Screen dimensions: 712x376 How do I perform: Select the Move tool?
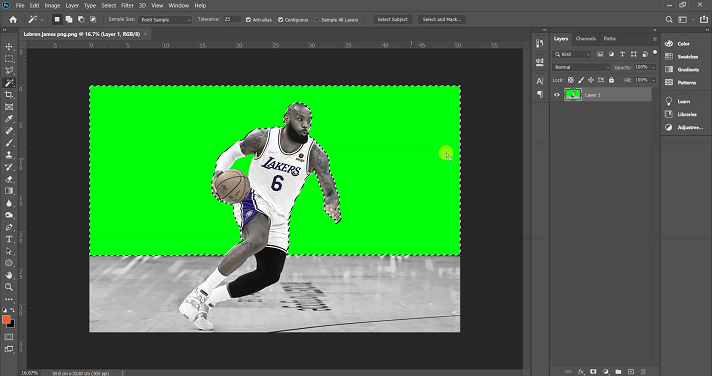point(9,47)
